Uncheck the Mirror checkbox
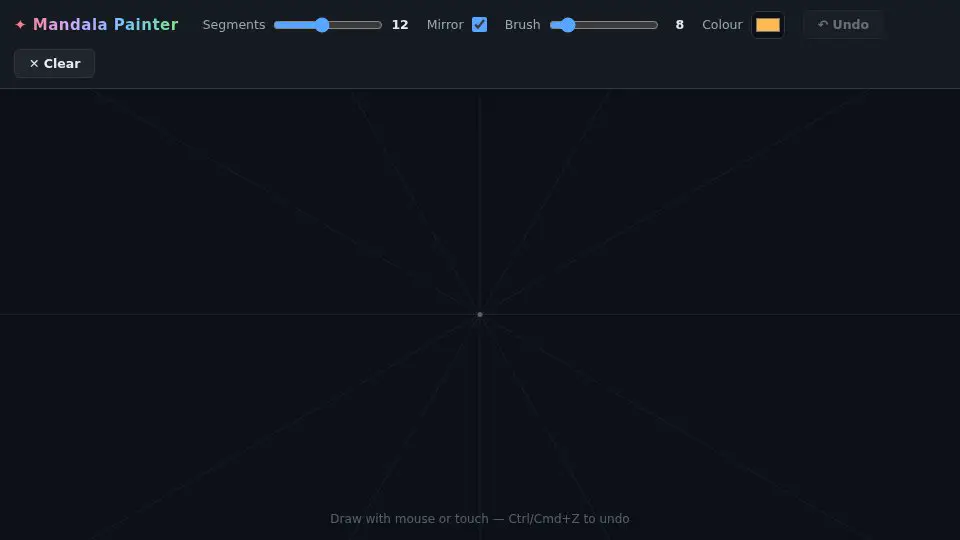Screen dimensions: 960x540 click(479, 24)
